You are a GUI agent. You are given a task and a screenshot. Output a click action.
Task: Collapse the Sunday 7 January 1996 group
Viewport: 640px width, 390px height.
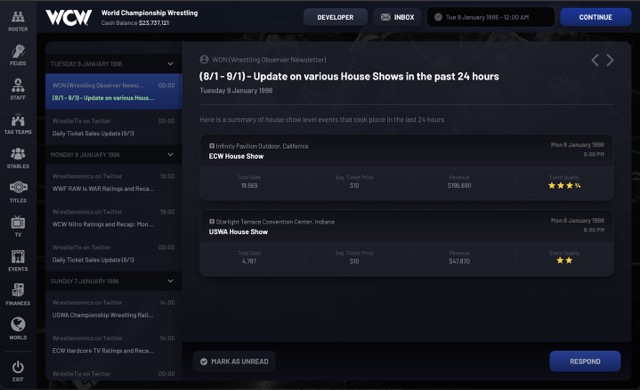(x=170, y=281)
